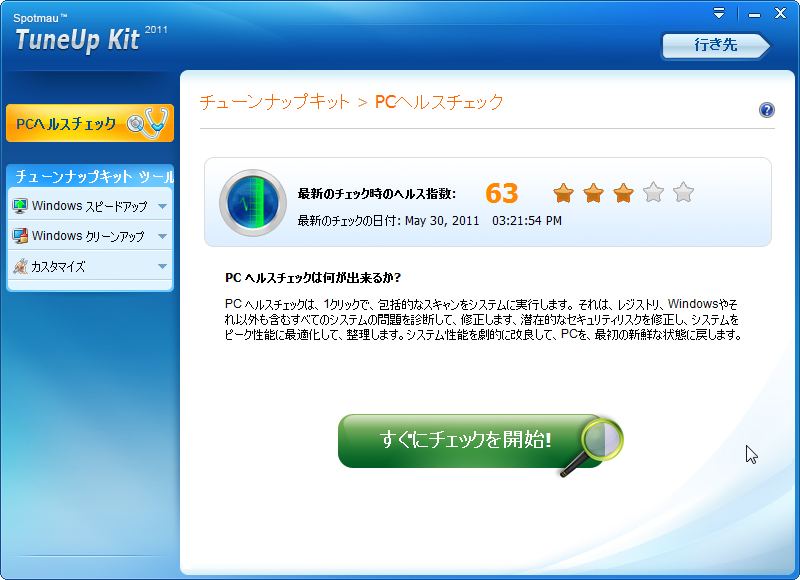Open the Windows クリーンアップ menu item
This screenshot has height=580, width=800.
(x=90, y=236)
